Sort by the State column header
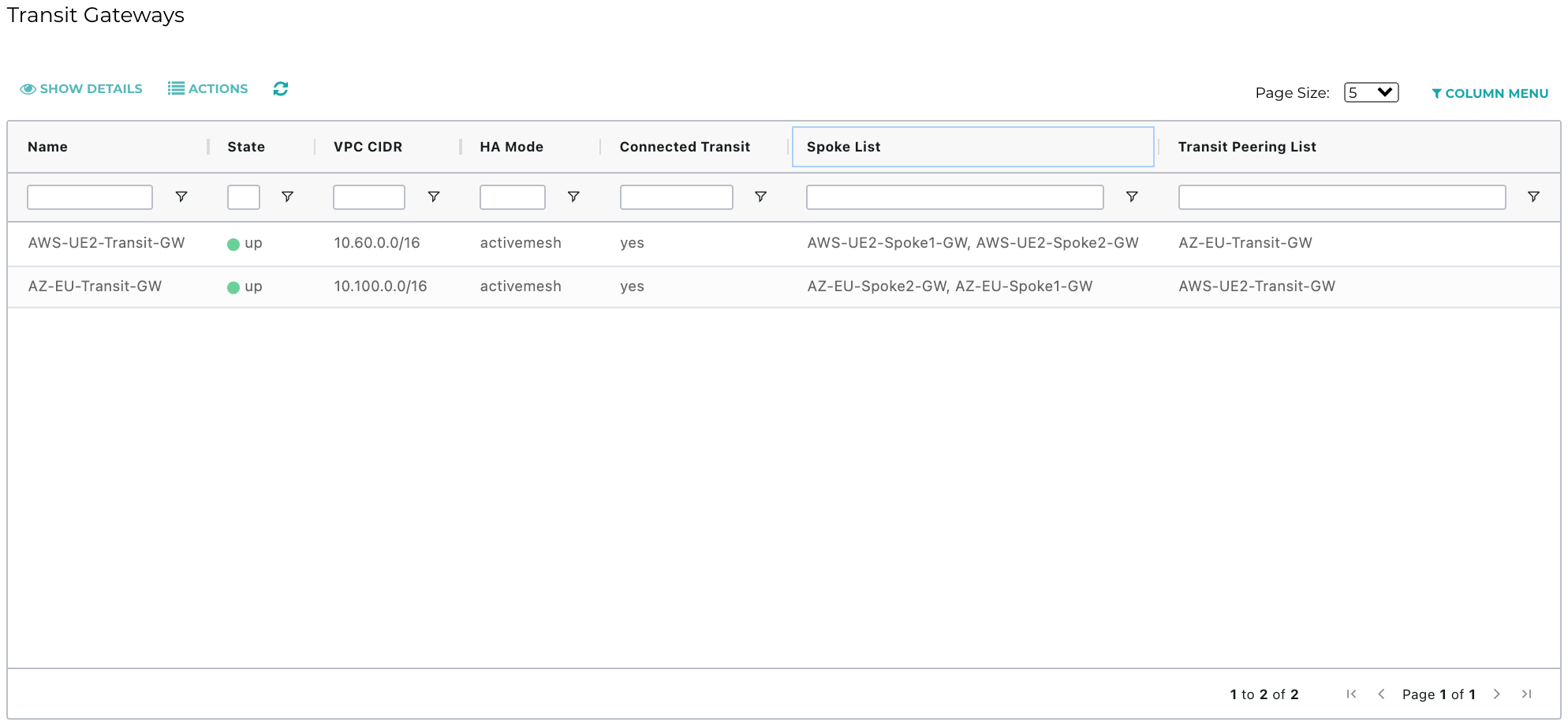1568x726 pixels. tap(246, 147)
